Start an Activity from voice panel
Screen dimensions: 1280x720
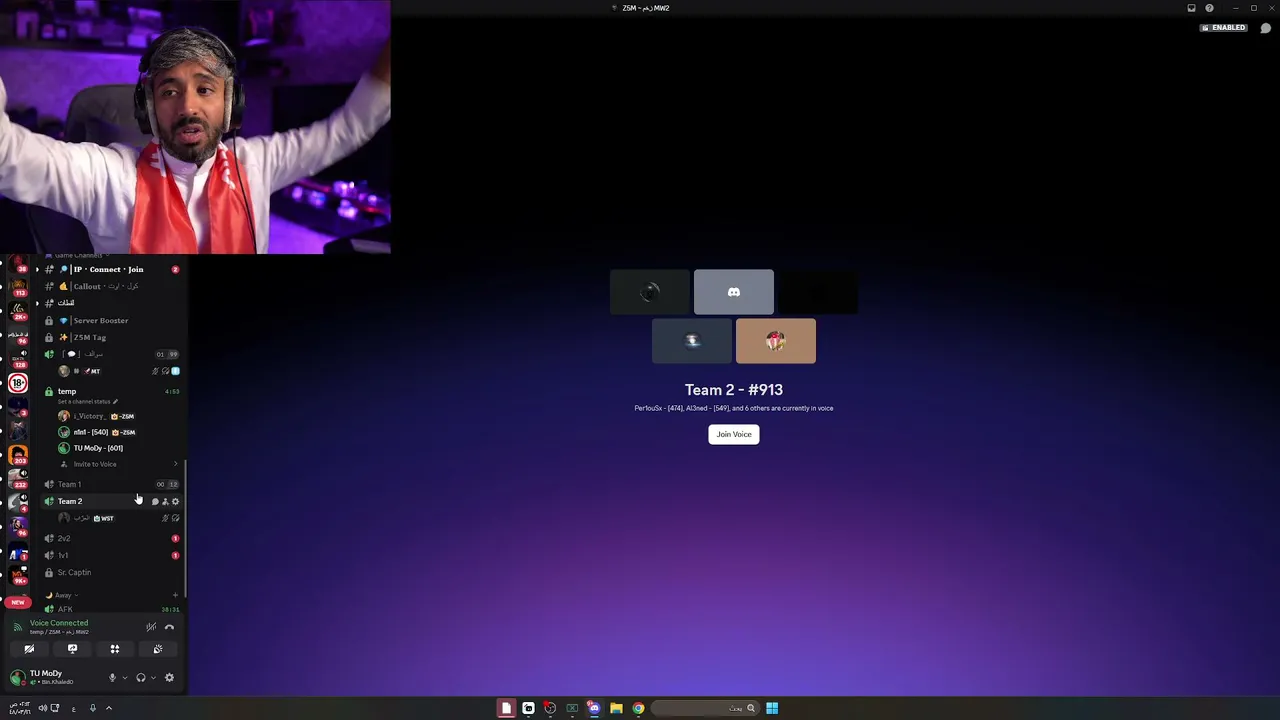115,649
